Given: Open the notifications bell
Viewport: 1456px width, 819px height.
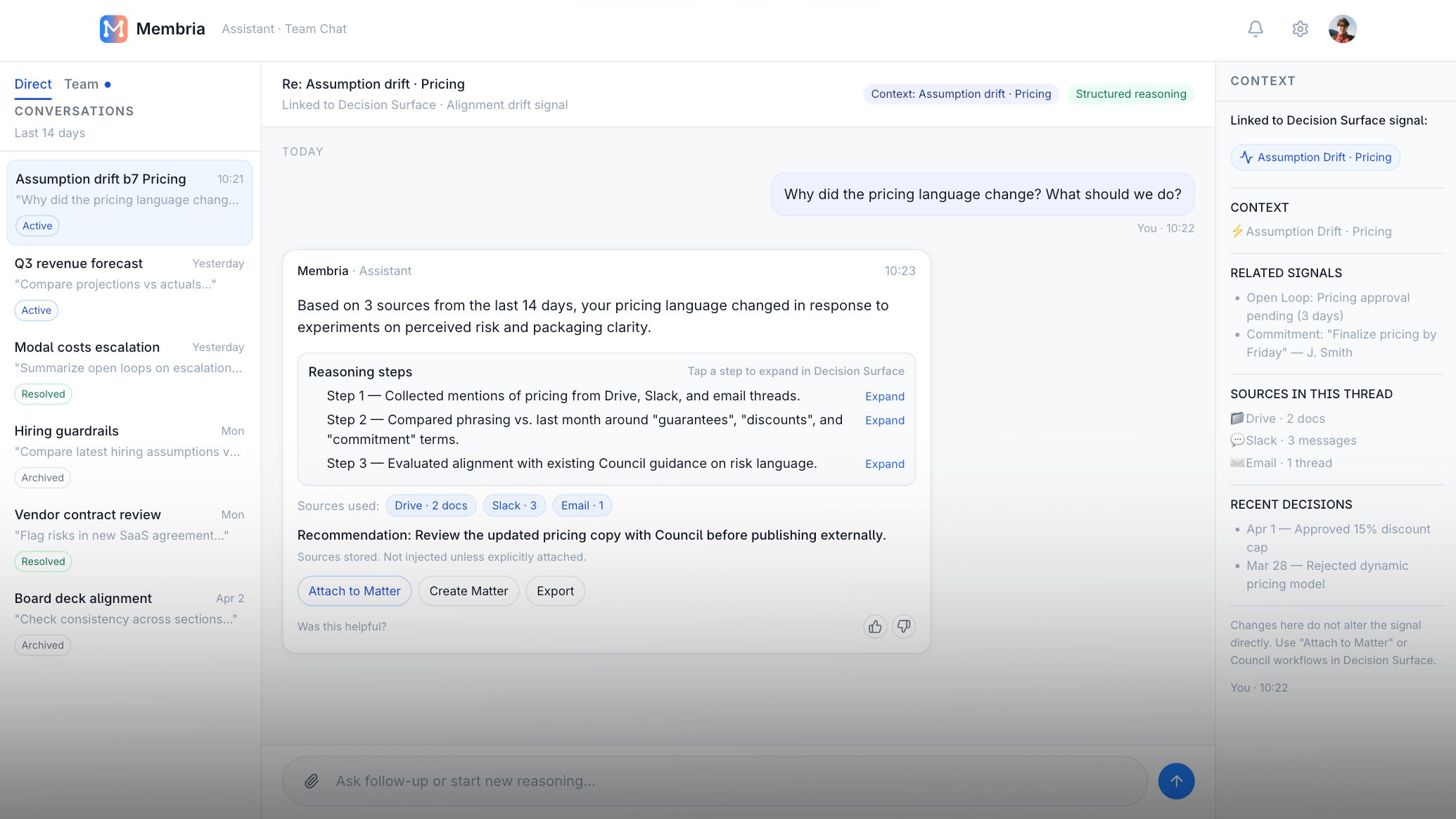Looking at the screenshot, I should 1255,29.
